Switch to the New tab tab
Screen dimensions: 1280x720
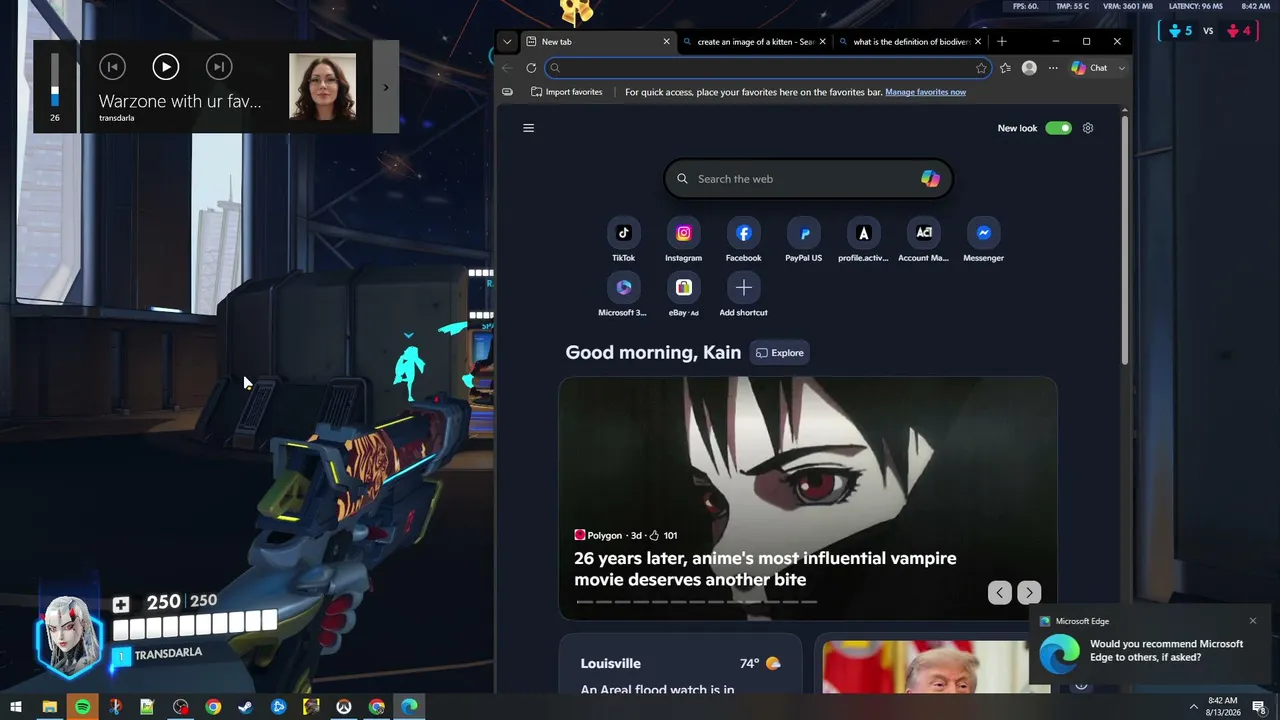[597, 42]
